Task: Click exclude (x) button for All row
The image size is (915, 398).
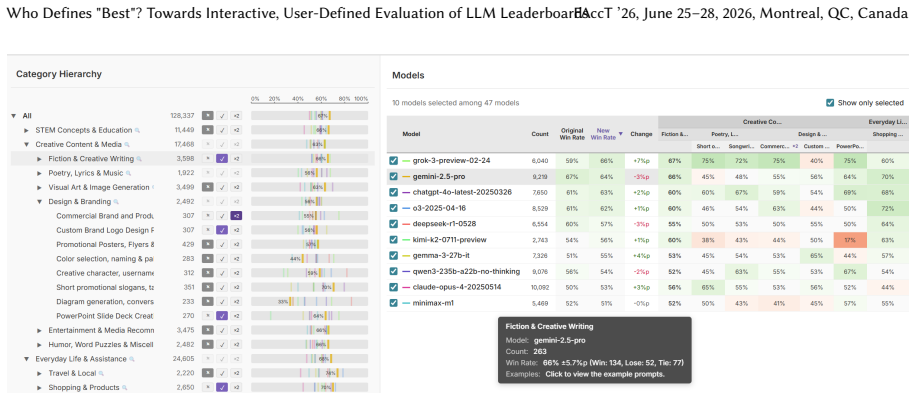Action: pyautogui.click(x=207, y=116)
